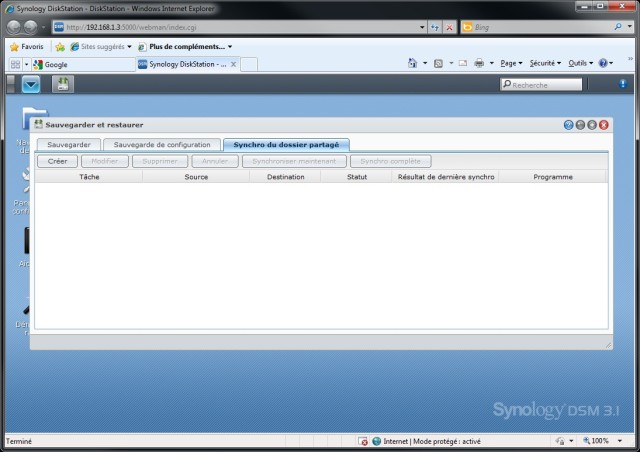Image resolution: width=640 pixels, height=452 pixels.
Task: Click the browser Forward arrow button
Action: pos(31,27)
